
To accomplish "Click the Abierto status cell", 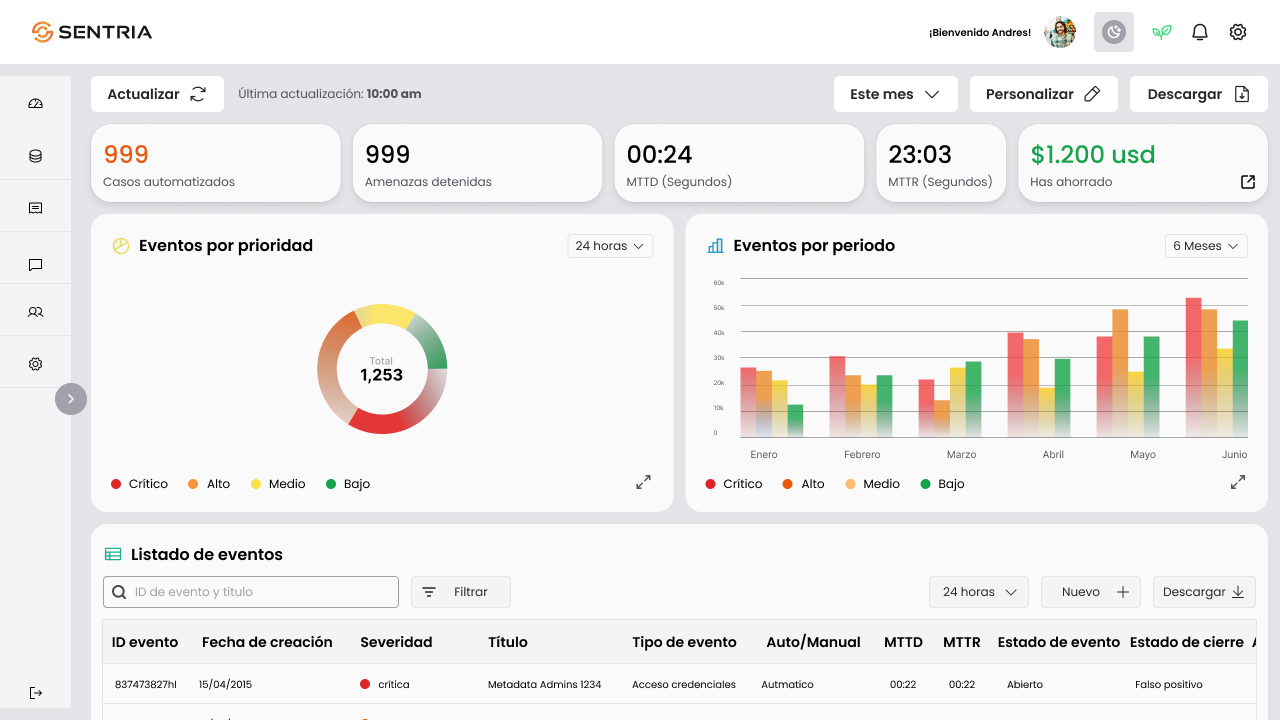I will point(1025,685).
